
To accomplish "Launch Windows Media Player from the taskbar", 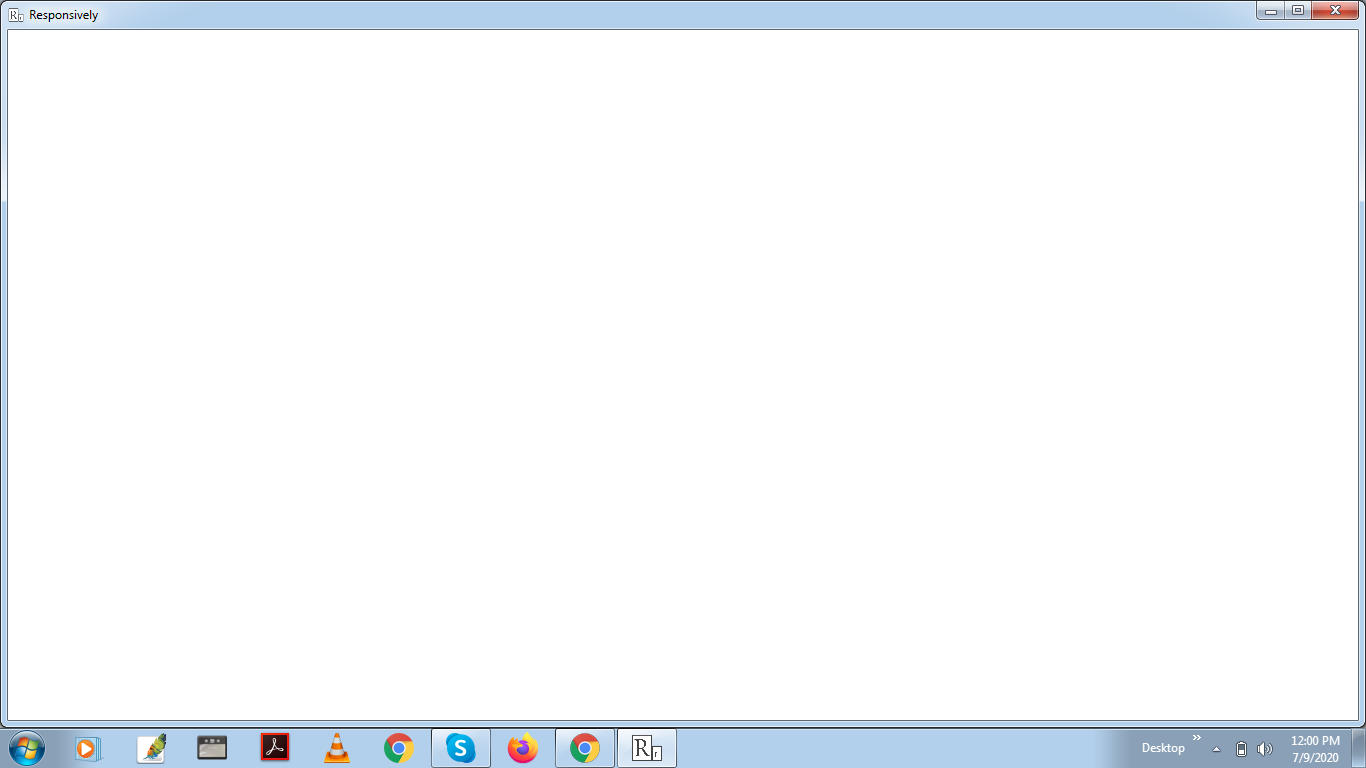I will [89, 747].
